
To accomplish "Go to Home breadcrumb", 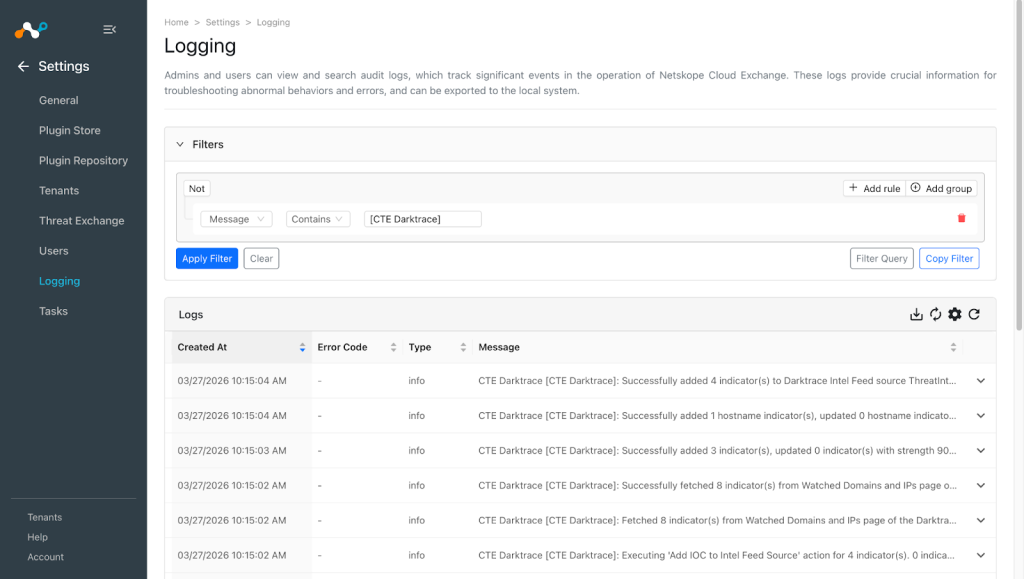I will point(176,22).
